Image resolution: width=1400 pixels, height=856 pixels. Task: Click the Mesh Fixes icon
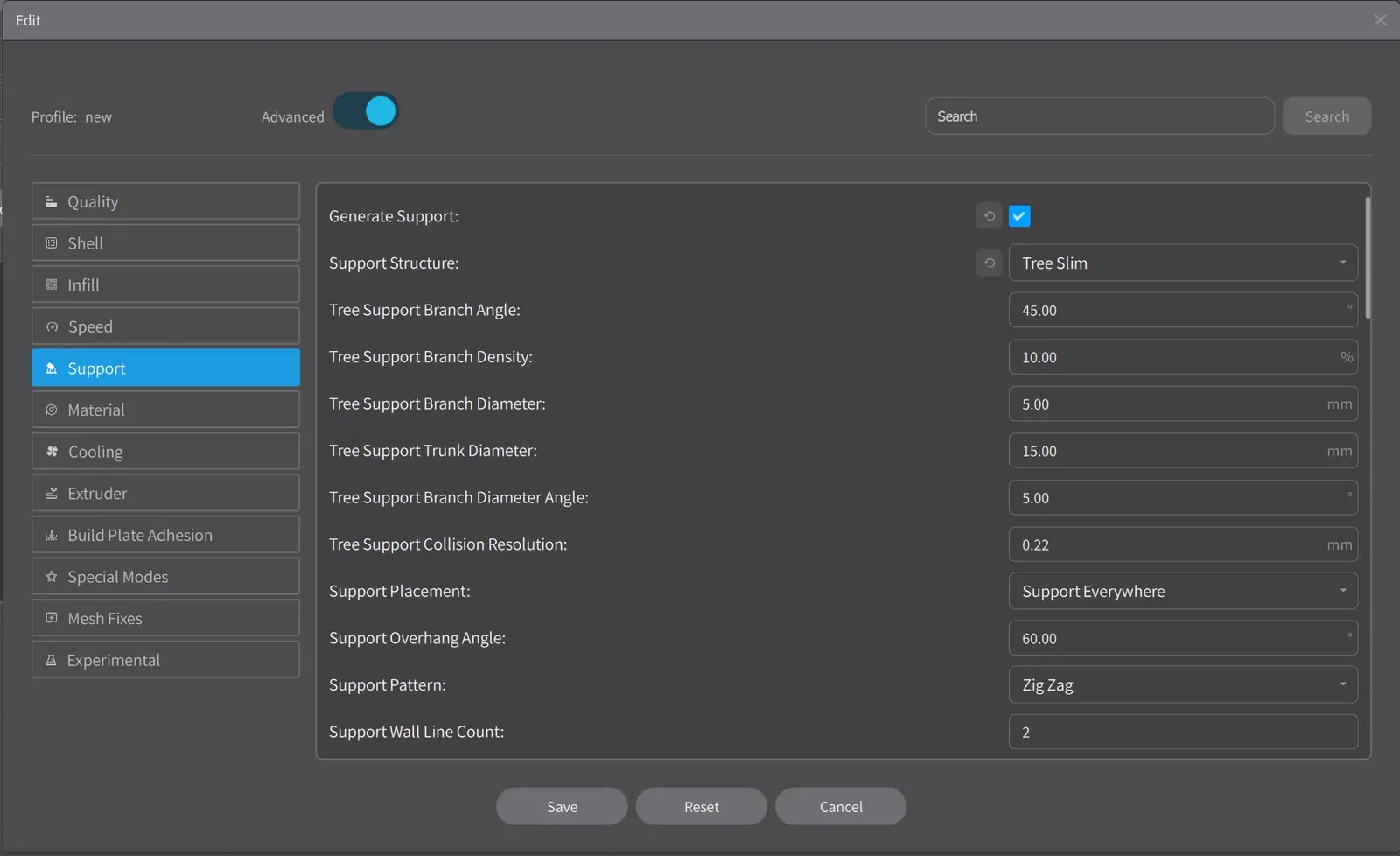click(x=52, y=618)
